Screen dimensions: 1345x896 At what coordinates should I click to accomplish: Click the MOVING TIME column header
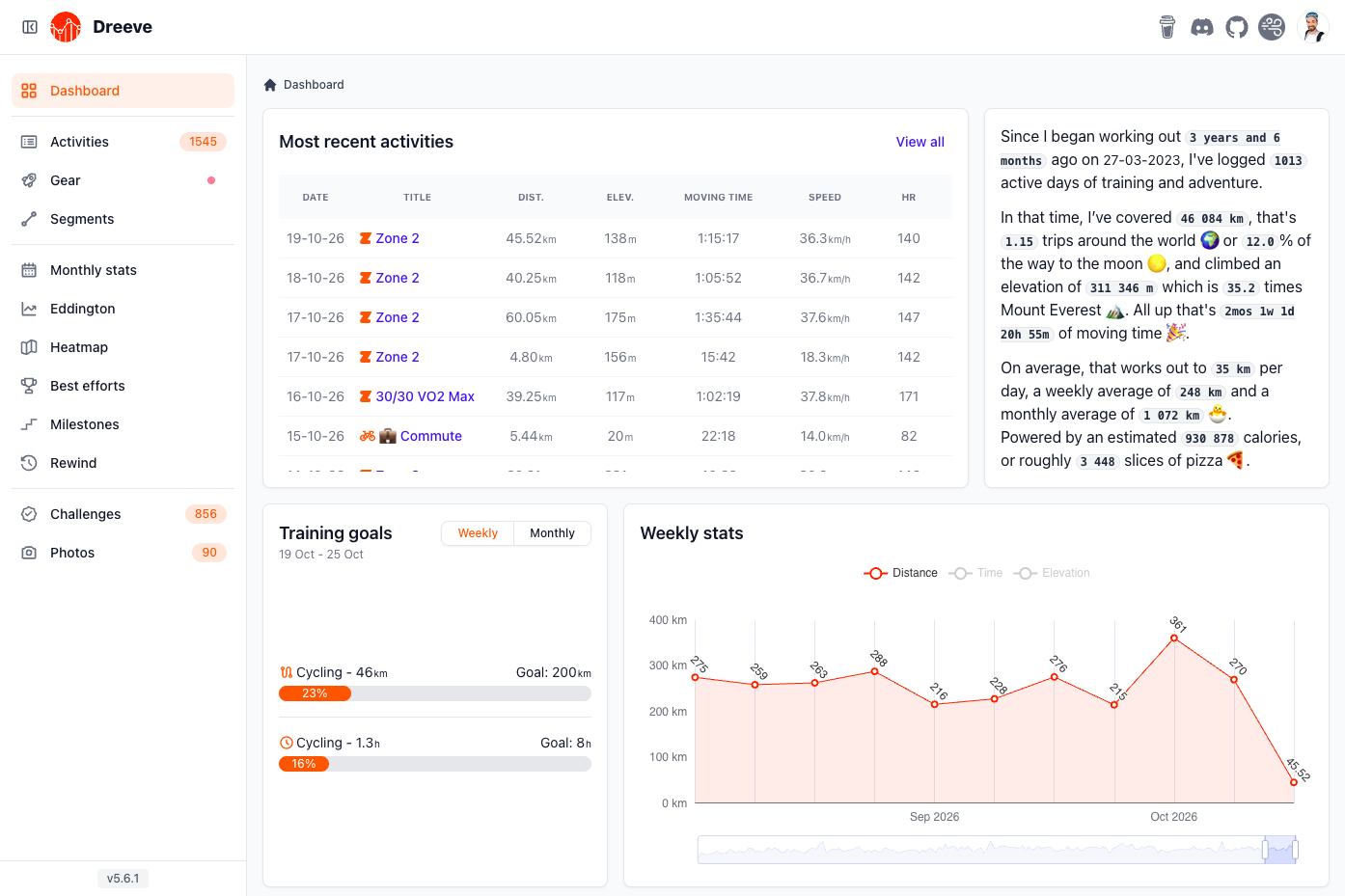click(x=718, y=198)
